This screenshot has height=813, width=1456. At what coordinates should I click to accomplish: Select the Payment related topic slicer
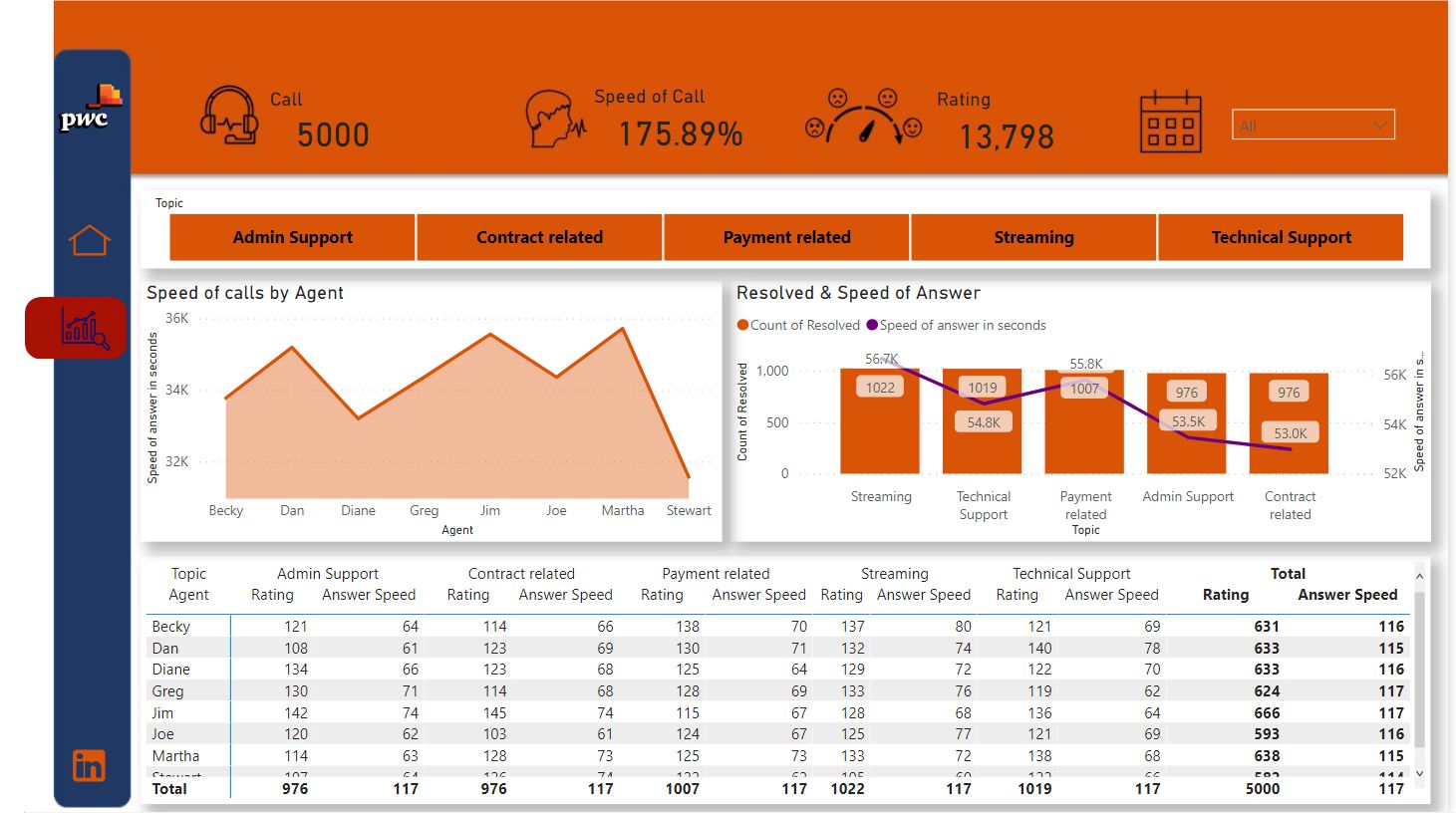click(x=786, y=237)
